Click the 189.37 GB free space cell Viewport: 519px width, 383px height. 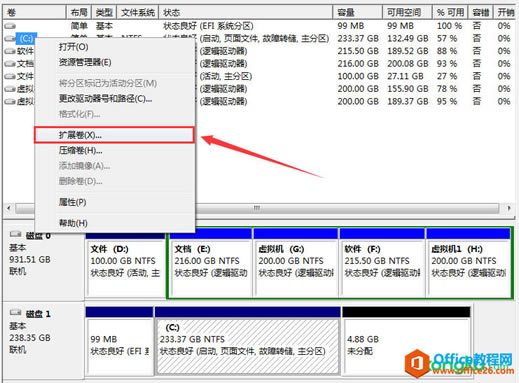pos(408,101)
